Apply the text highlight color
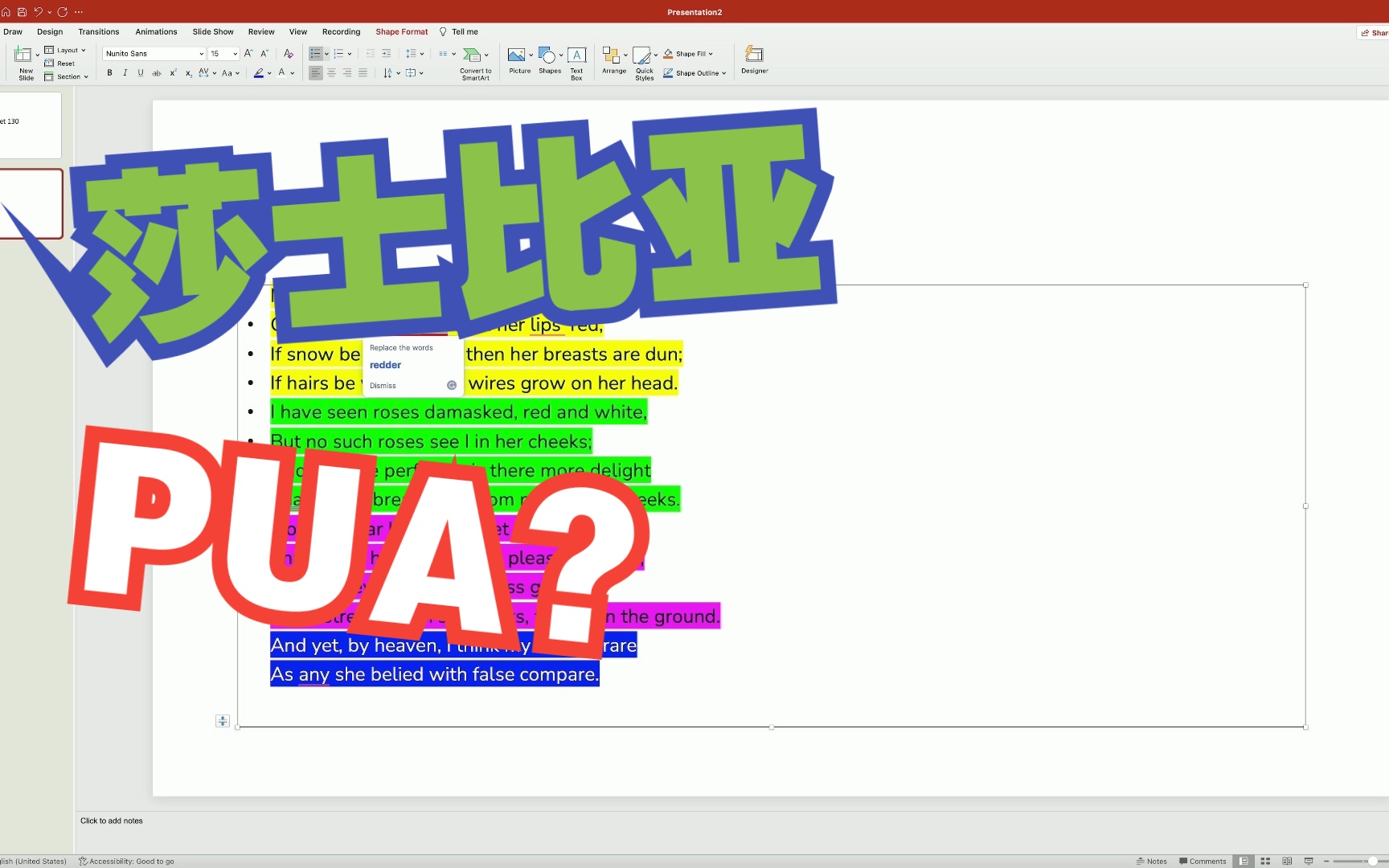1389x868 pixels. (259, 72)
